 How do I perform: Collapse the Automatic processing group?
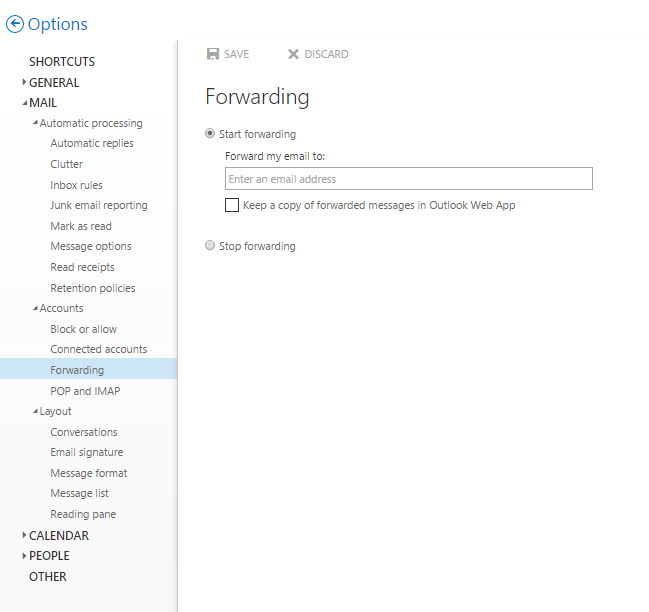point(35,123)
